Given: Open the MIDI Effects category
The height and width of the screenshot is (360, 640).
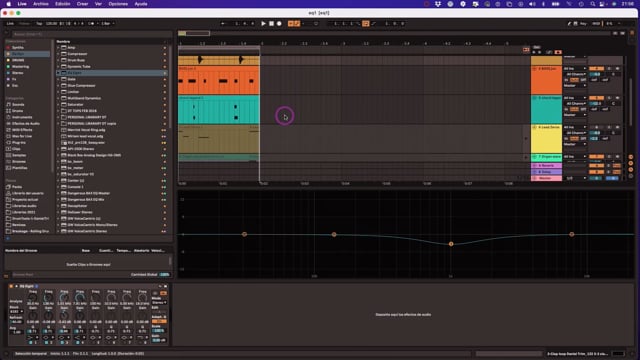Looking at the screenshot, I should click(22, 130).
